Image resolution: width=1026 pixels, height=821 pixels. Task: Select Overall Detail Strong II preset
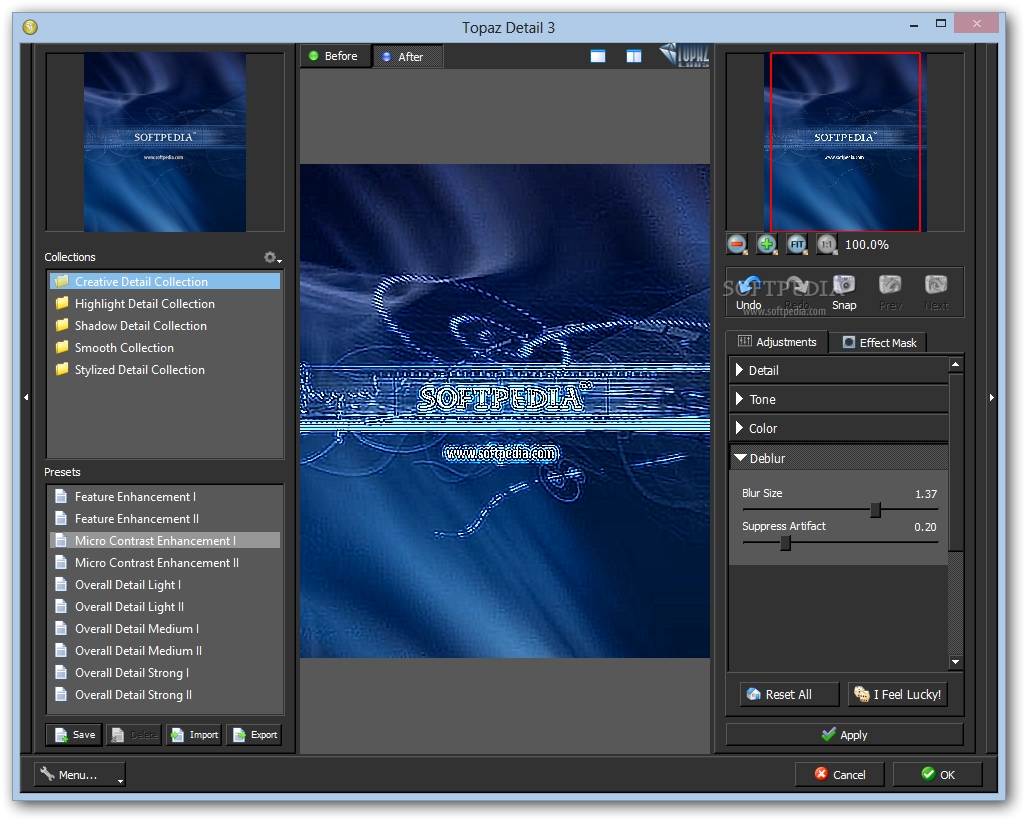165,695
